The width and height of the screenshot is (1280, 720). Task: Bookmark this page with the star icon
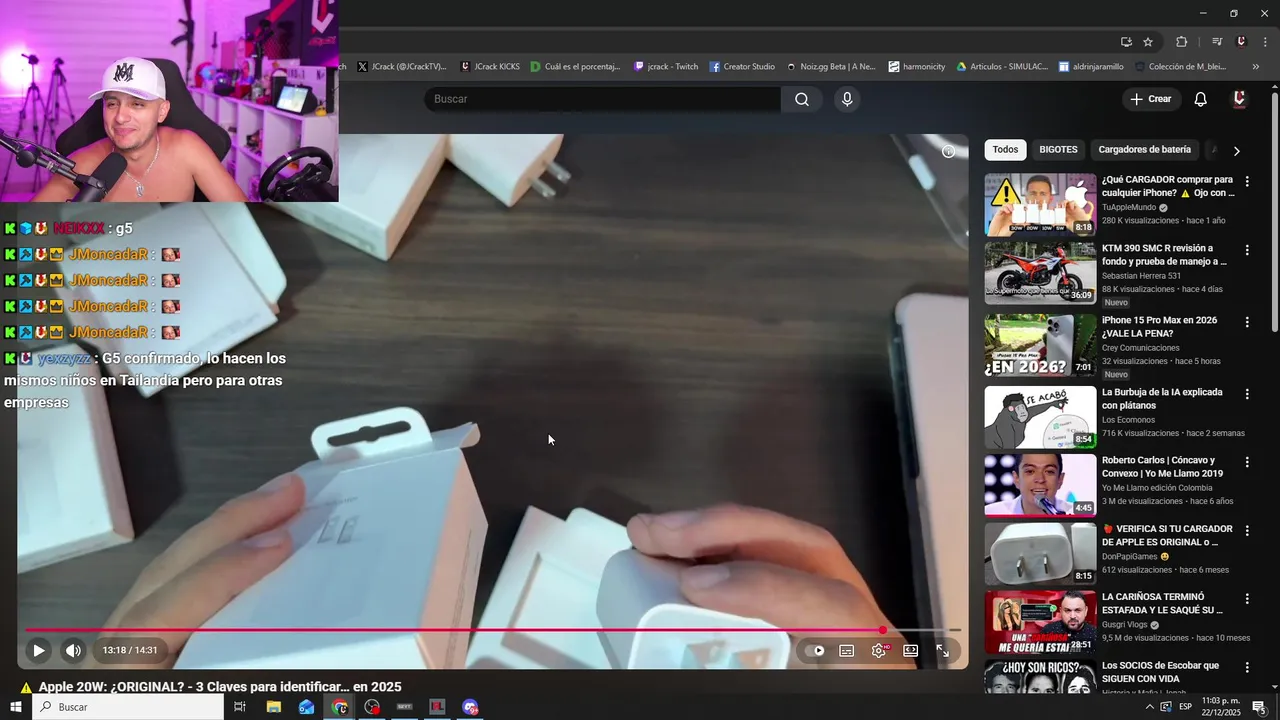1148,42
